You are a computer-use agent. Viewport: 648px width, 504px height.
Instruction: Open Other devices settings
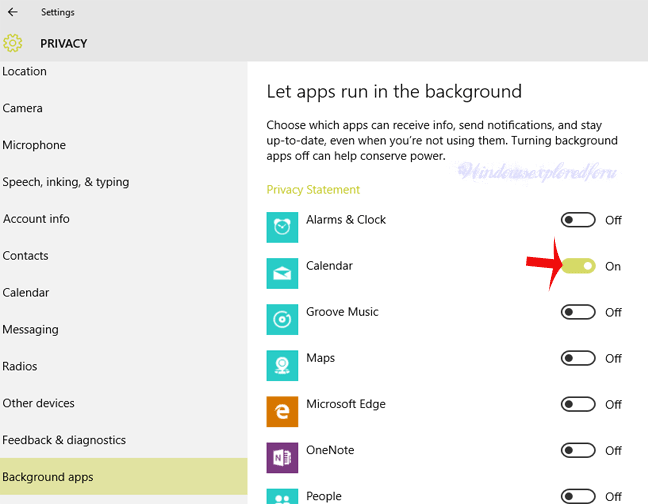[124, 403]
